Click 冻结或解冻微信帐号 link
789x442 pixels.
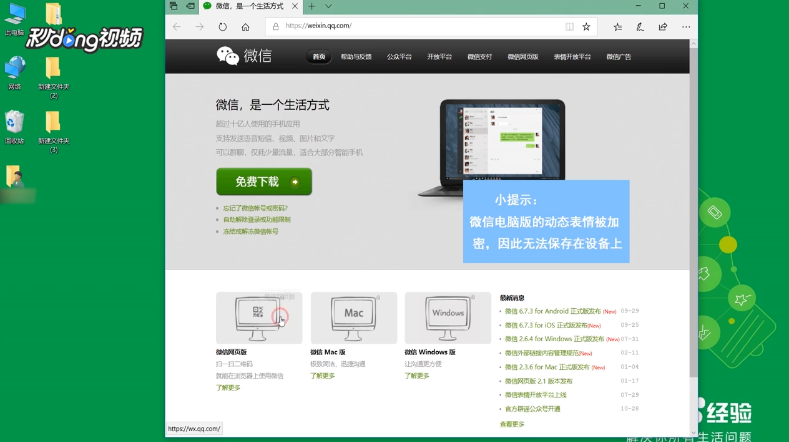coord(251,232)
